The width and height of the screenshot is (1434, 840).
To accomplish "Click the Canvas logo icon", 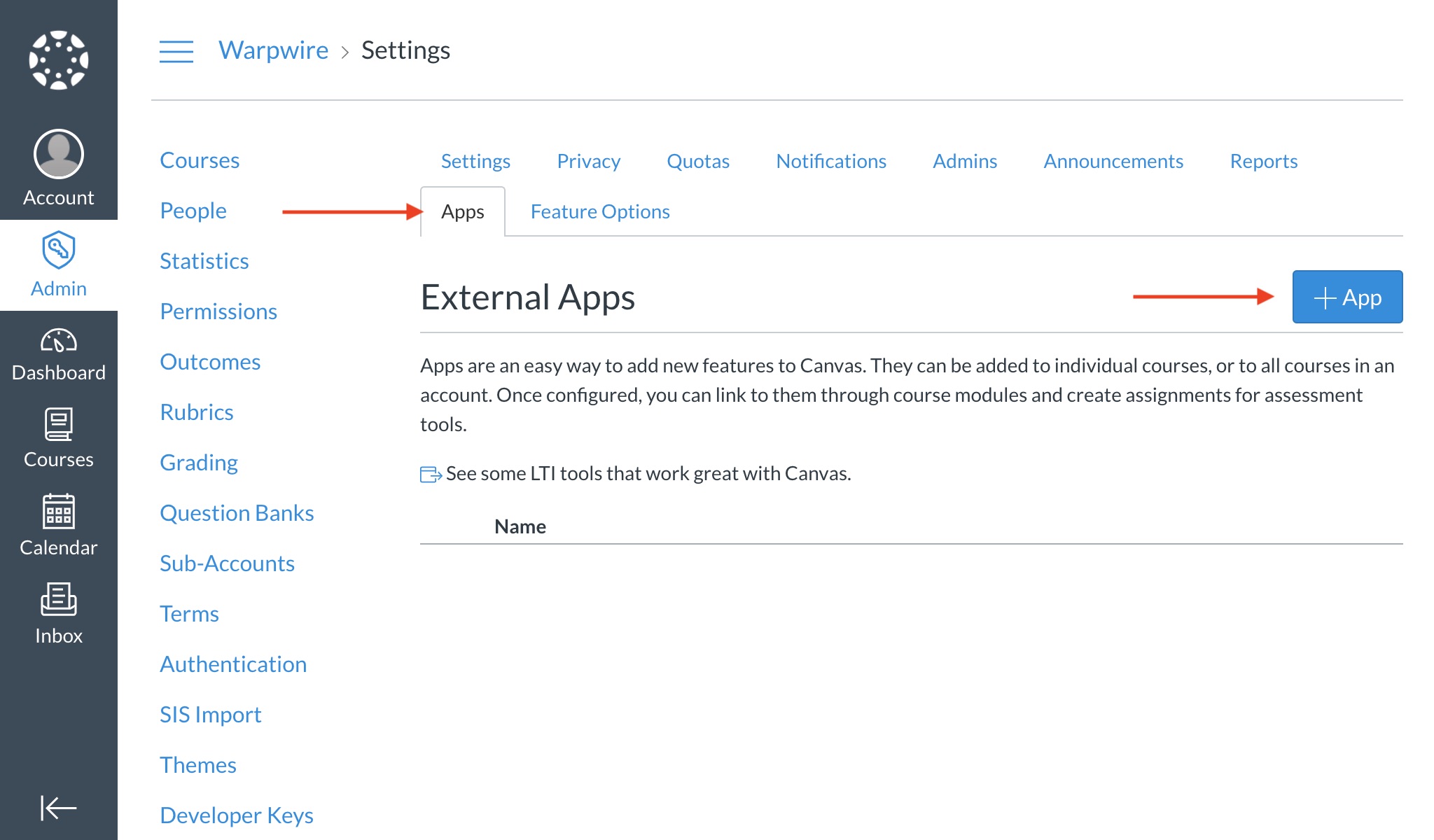I will click(59, 60).
